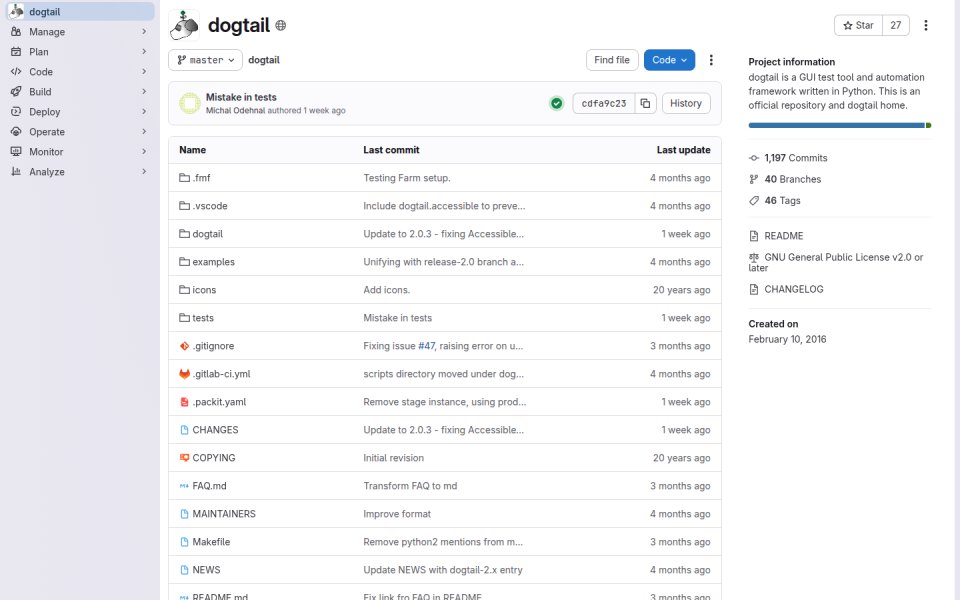Open the Code clone dropdown button
Screen dimensions: 960x600
669,60
